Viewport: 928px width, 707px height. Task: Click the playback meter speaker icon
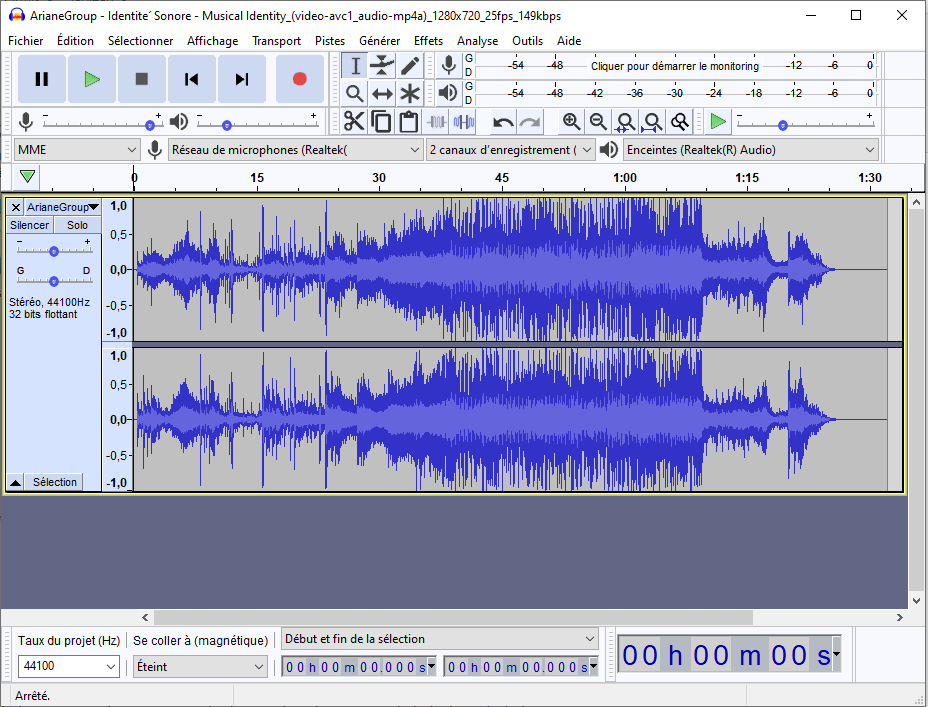point(449,92)
